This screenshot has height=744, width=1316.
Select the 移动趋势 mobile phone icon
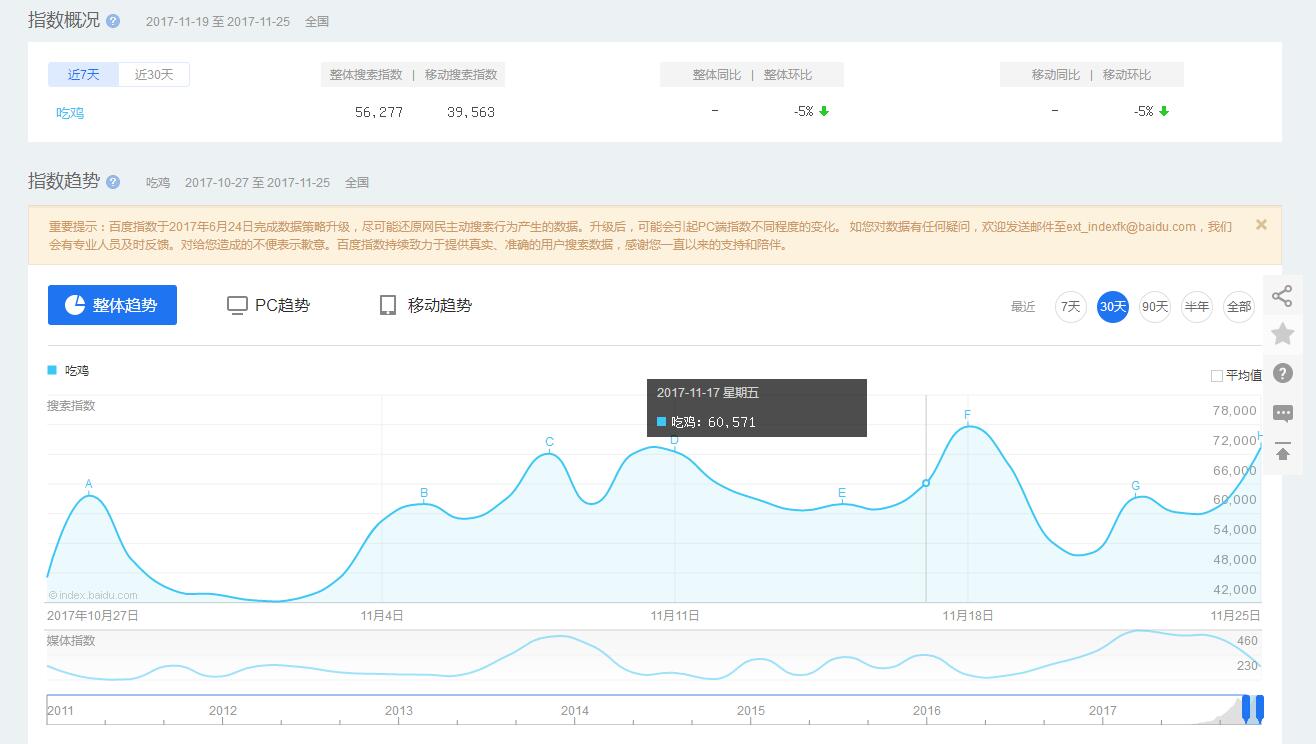tap(387, 304)
